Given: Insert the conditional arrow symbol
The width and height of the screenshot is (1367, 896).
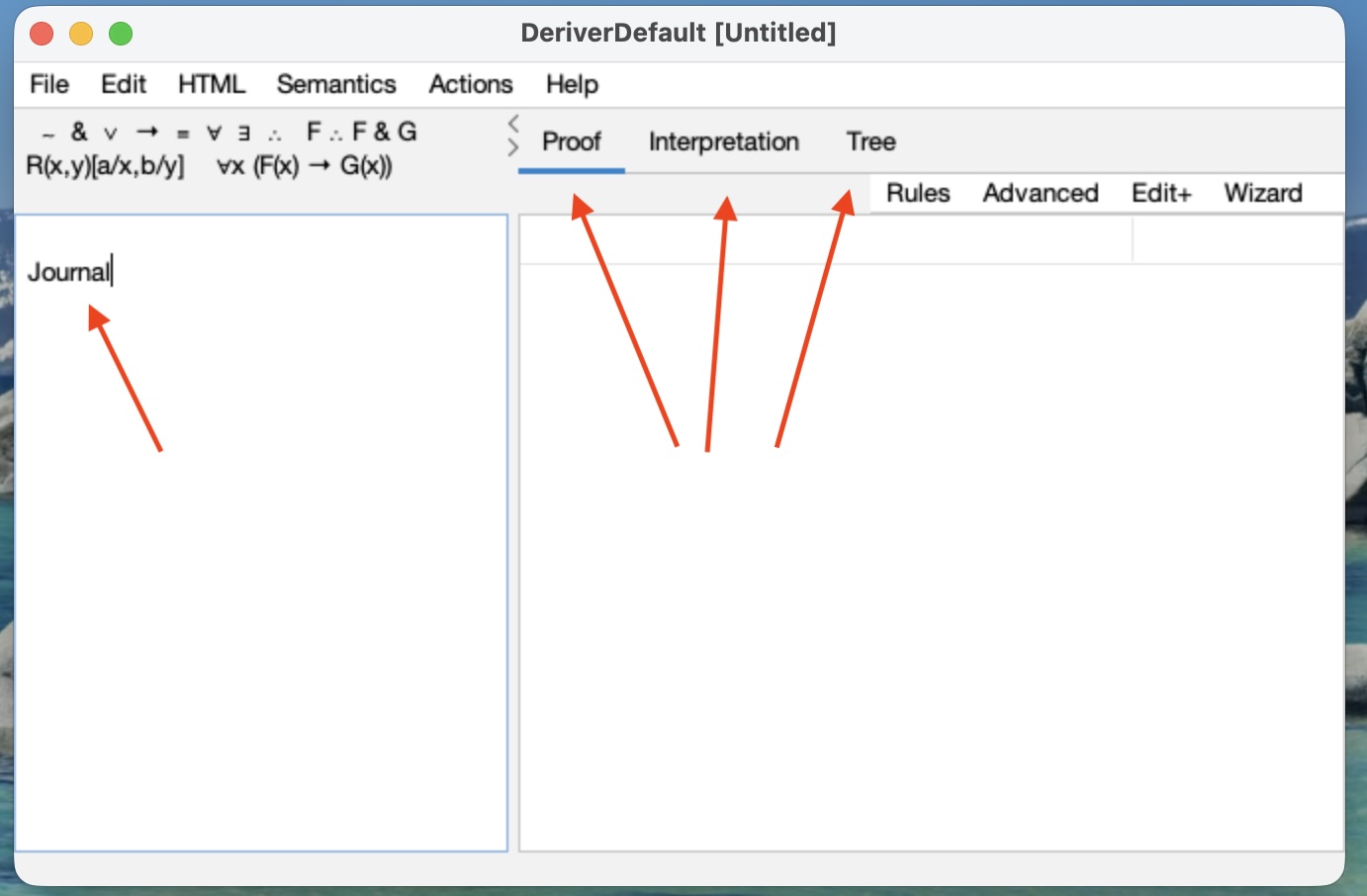Looking at the screenshot, I should click(147, 133).
